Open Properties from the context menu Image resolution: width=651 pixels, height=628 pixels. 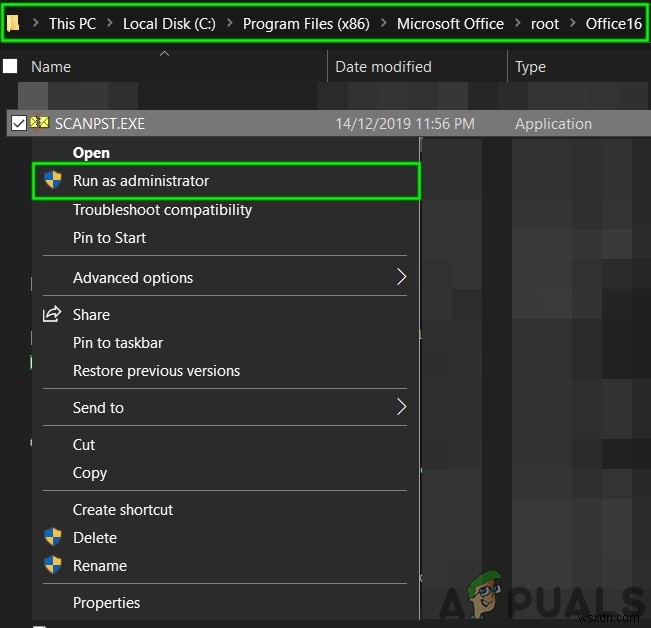tap(226, 602)
